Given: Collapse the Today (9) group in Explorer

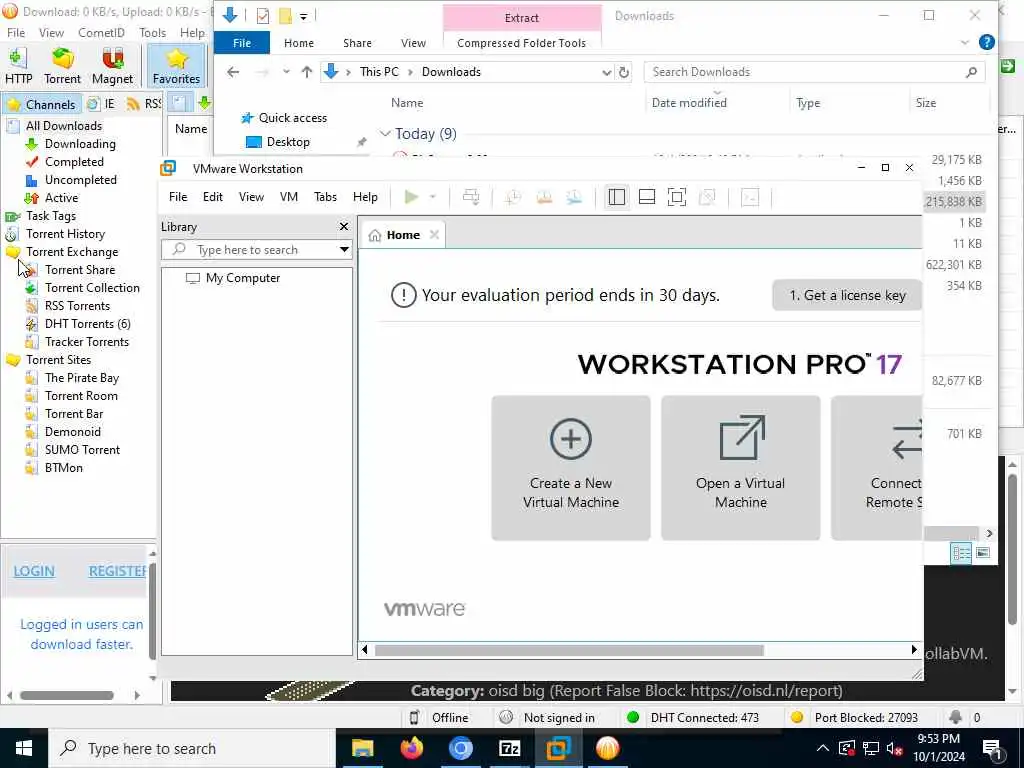Looking at the screenshot, I should [385, 134].
